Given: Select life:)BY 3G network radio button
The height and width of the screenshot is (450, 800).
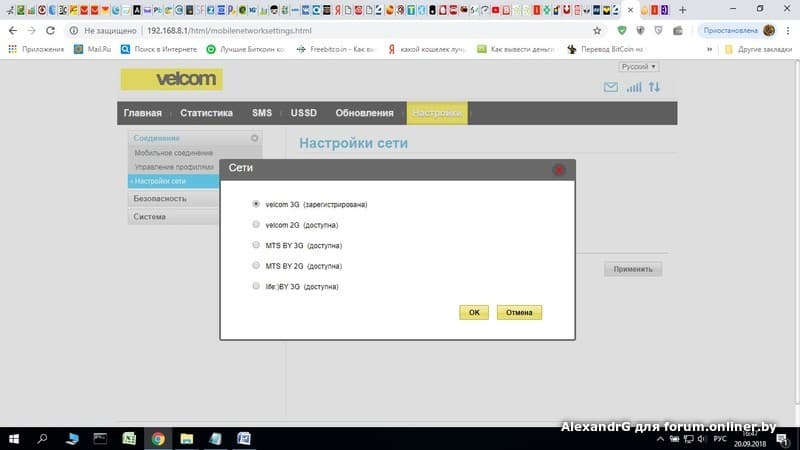Looking at the screenshot, I should point(256,286).
